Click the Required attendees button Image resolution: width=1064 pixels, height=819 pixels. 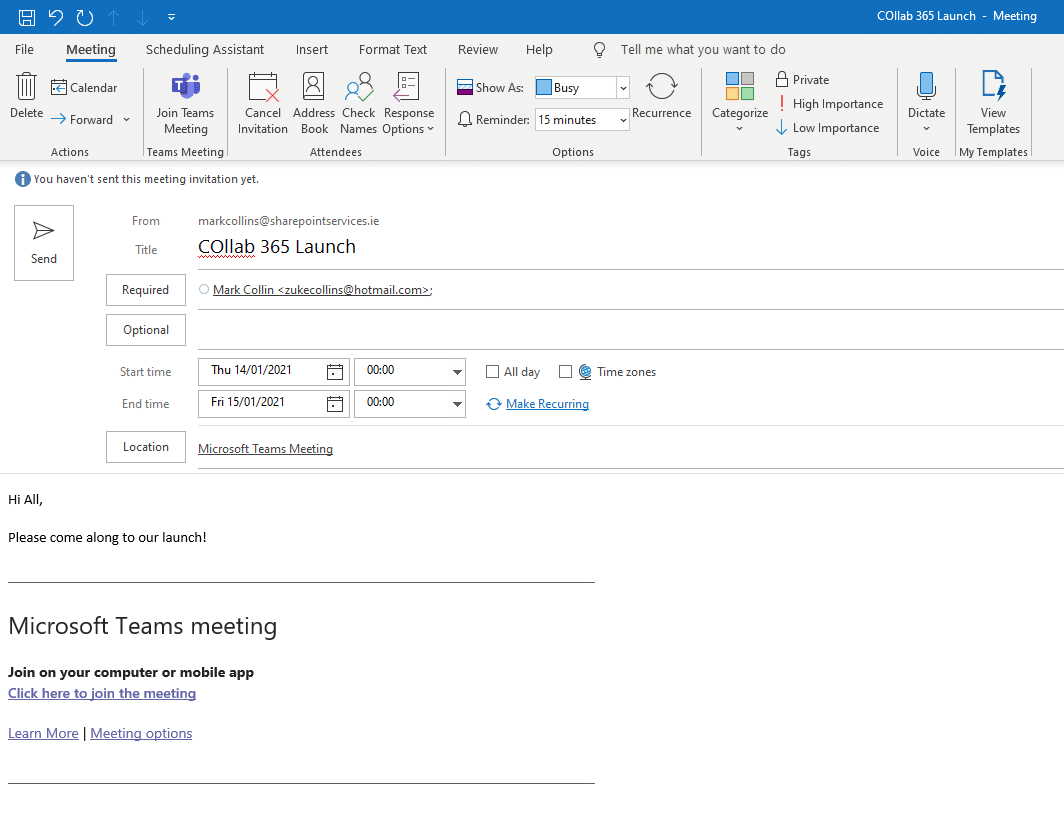click(146, 290)
